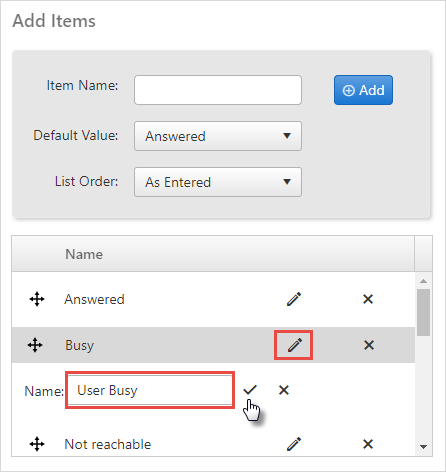Cancel the User Busy name edit

284,390
